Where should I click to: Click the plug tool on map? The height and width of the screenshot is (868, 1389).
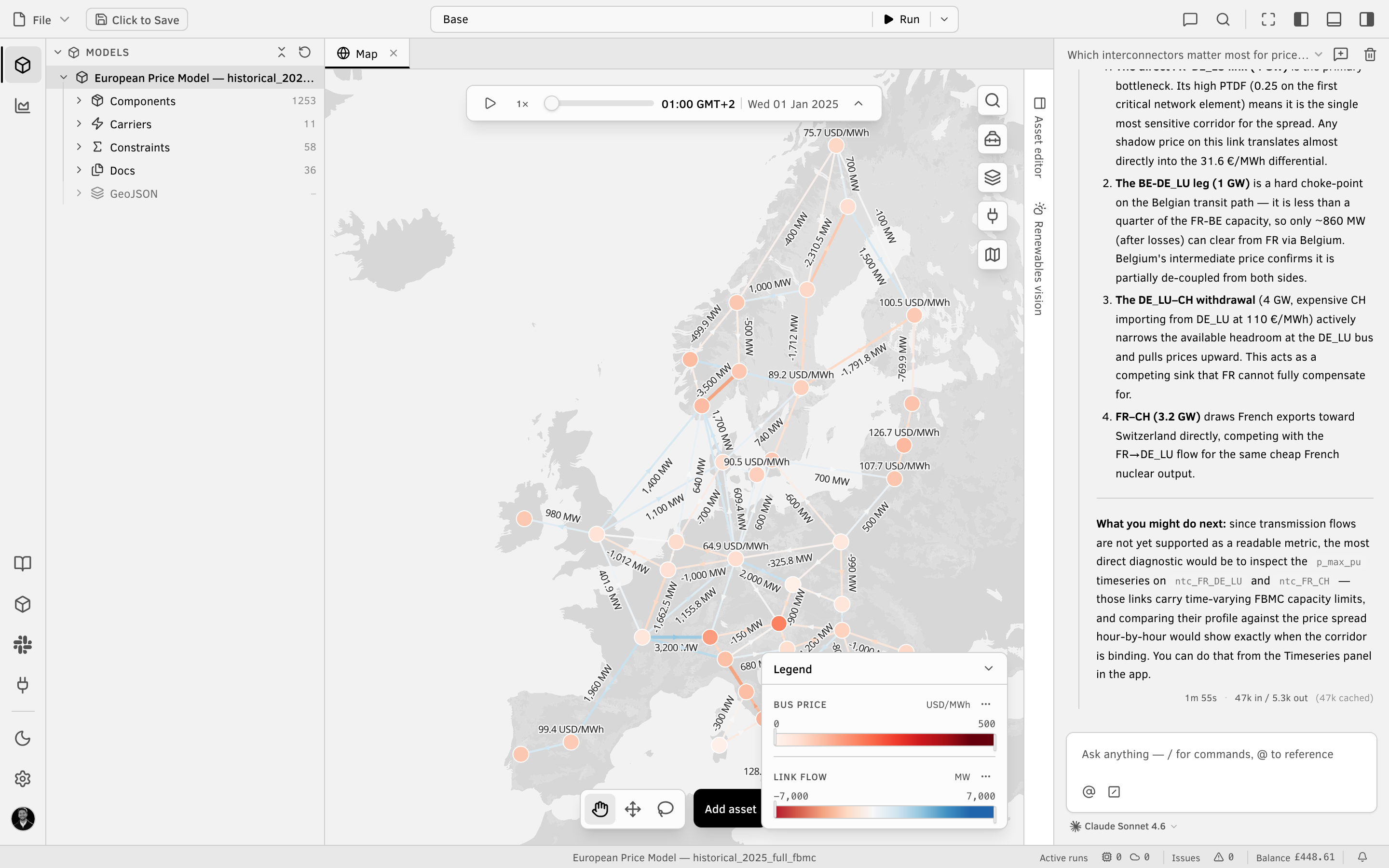point(993,216)
